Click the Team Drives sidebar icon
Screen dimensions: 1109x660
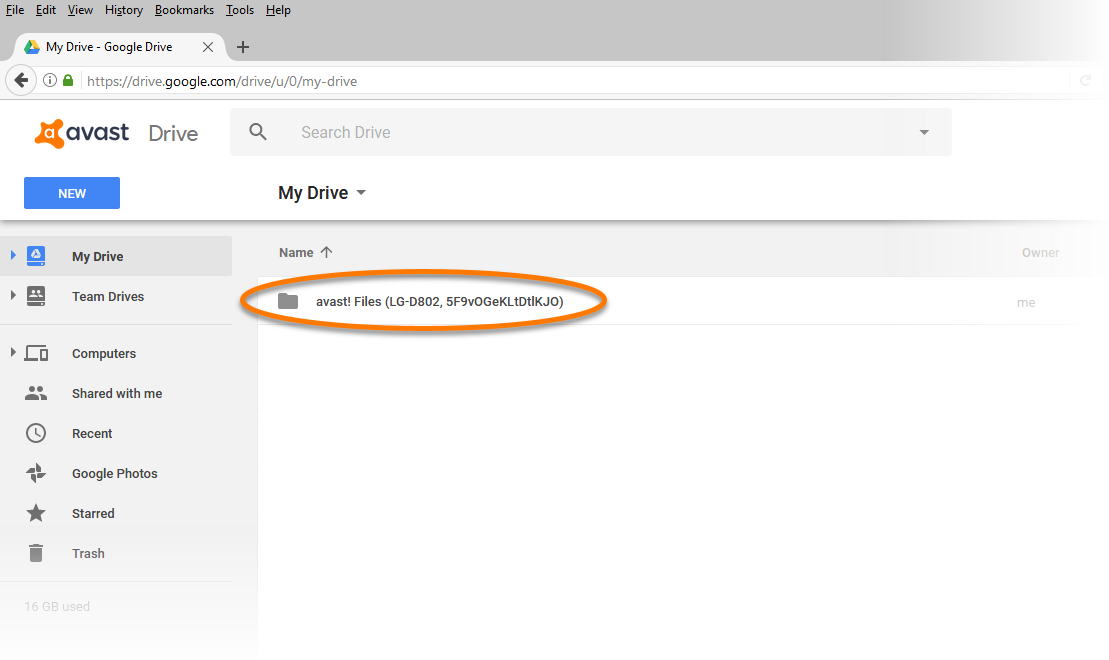click(36, 296)
